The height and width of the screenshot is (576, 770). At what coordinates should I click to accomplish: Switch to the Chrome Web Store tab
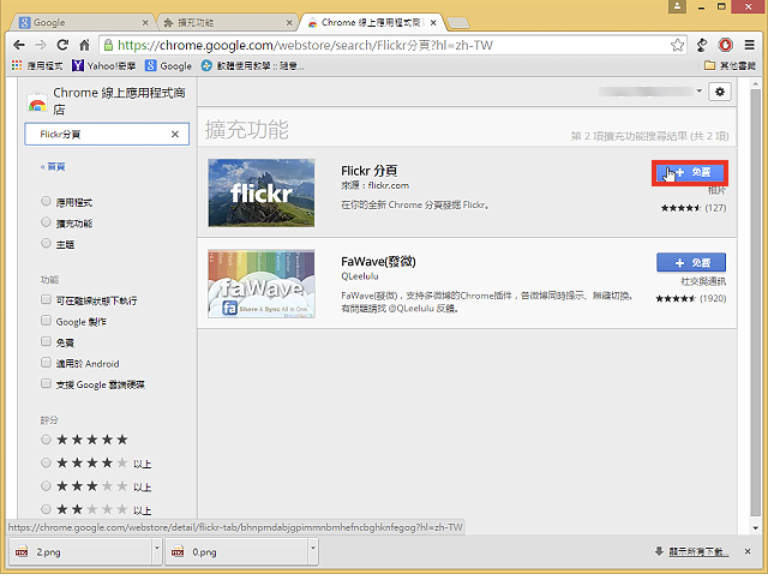click(371, 23)
